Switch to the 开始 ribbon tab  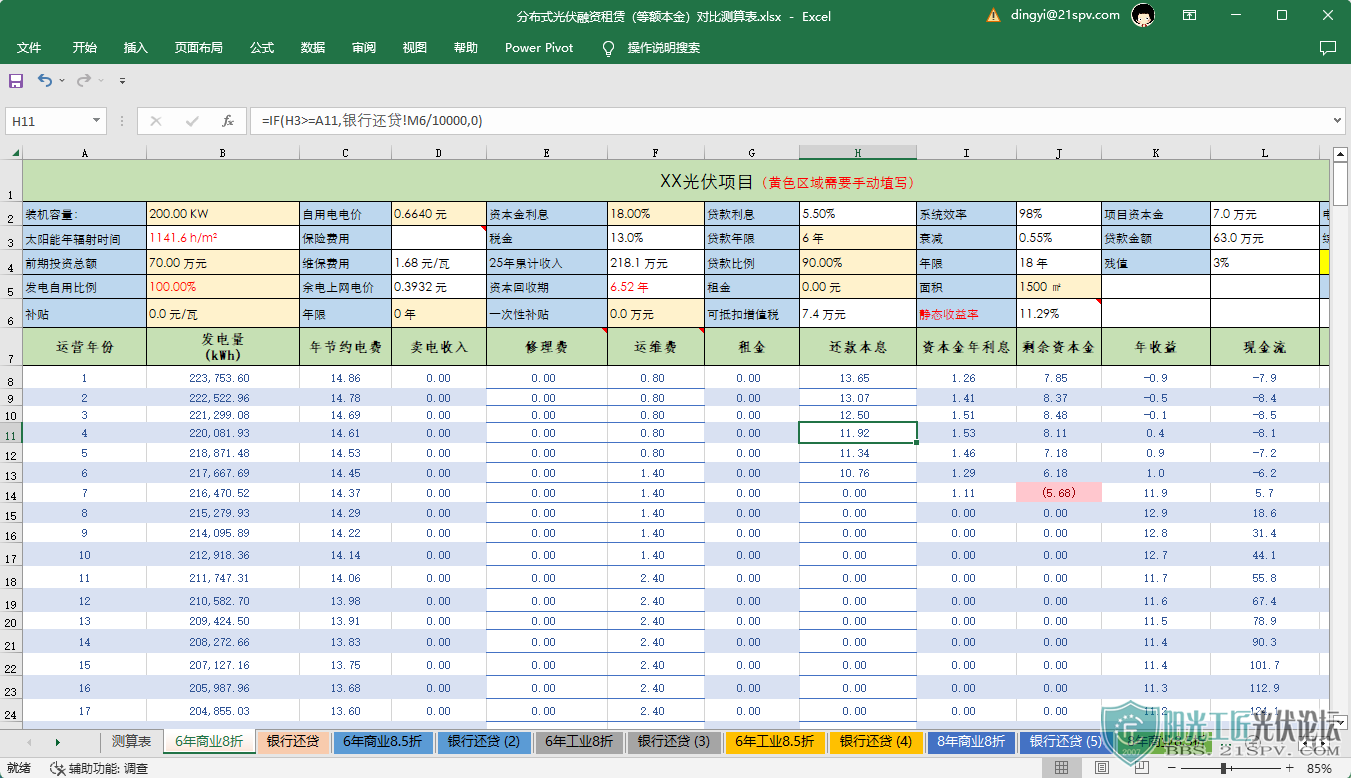pos(85,48)
